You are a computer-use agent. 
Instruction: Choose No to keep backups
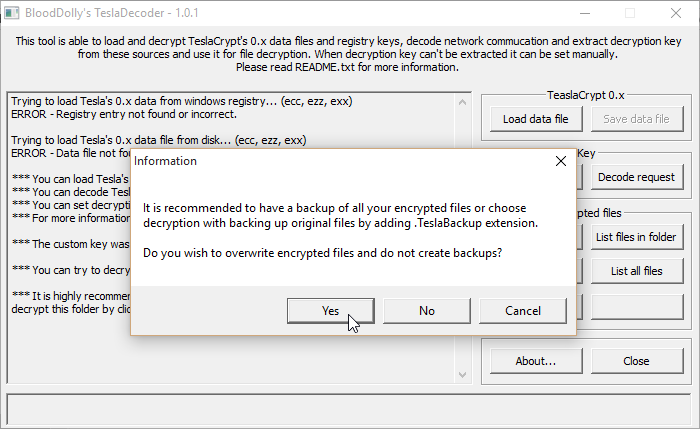427,310
